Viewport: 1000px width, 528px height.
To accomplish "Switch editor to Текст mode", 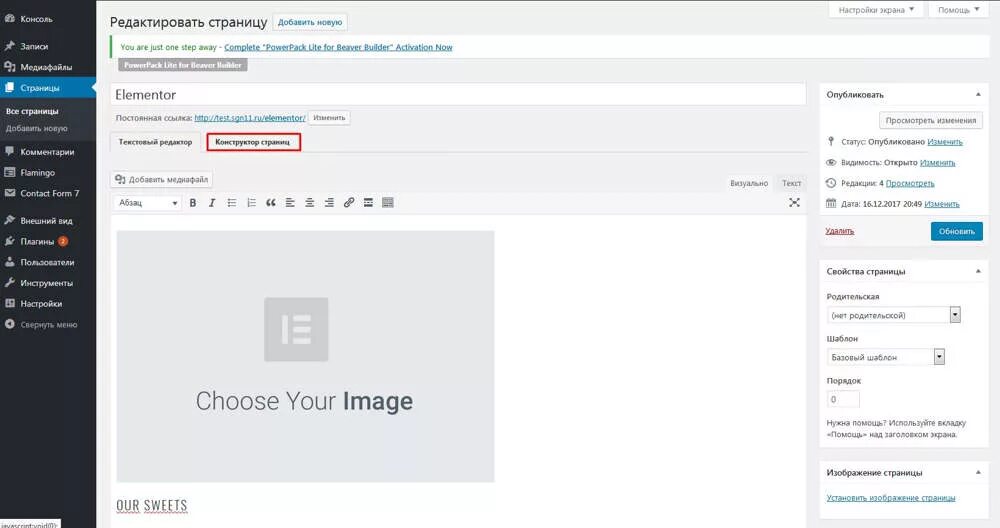I will [791, 183].
